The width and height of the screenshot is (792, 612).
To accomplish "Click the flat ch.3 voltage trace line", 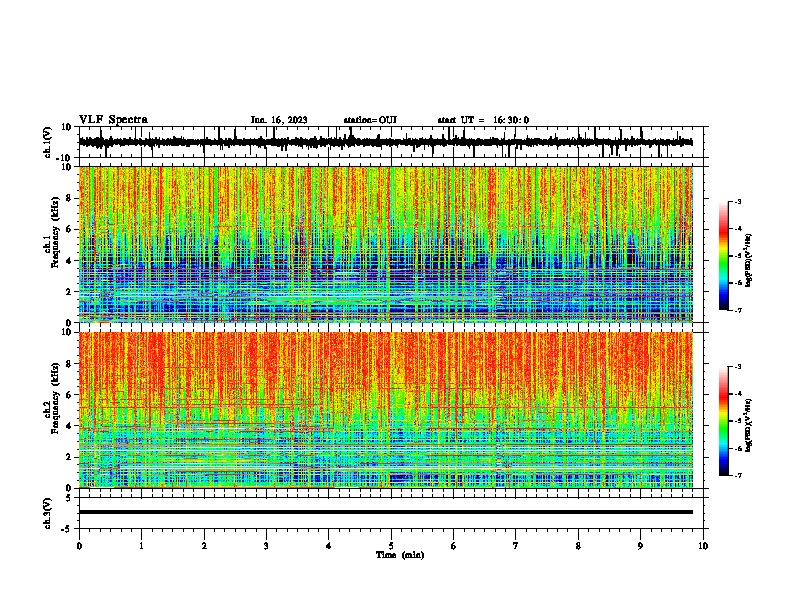I will tap(385, 512).
